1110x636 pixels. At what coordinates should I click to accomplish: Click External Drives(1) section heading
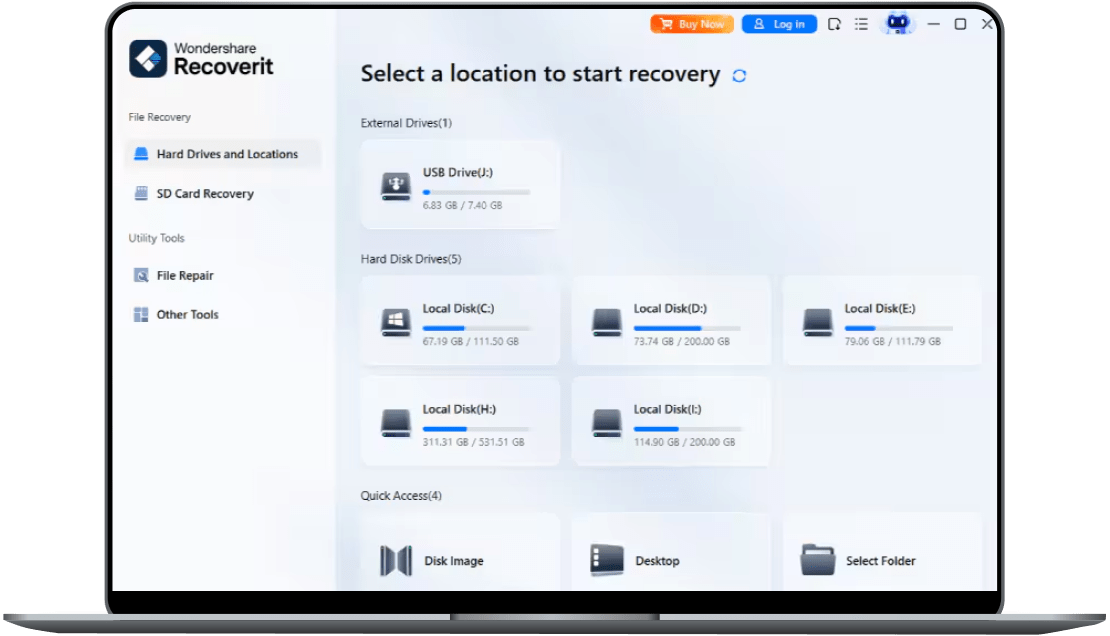(406, 123)
